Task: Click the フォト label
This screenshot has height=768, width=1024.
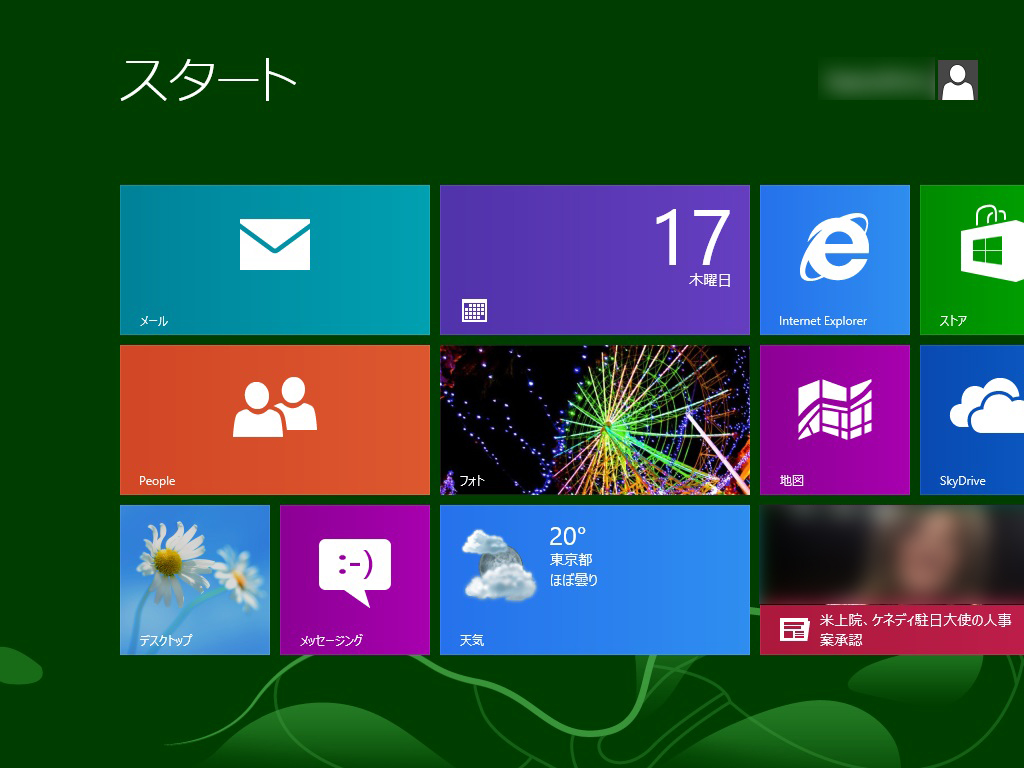Action: pos(472,481)
